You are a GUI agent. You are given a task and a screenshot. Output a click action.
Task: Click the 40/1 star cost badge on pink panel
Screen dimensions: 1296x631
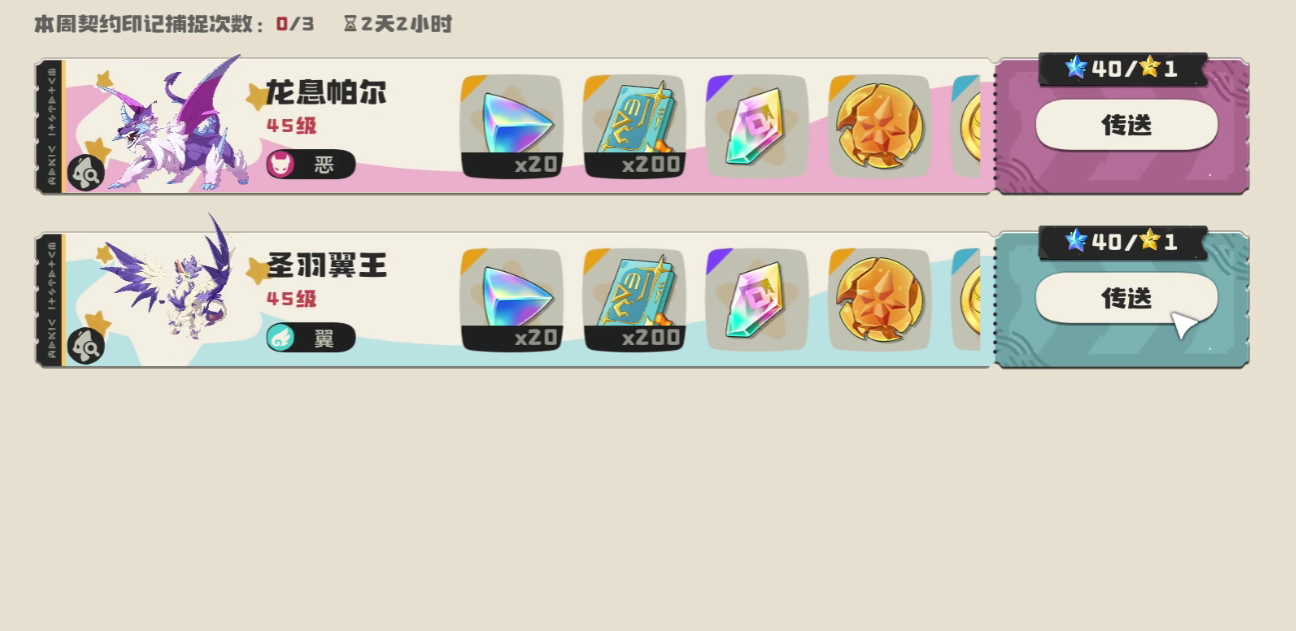[x=1122, y=68]
